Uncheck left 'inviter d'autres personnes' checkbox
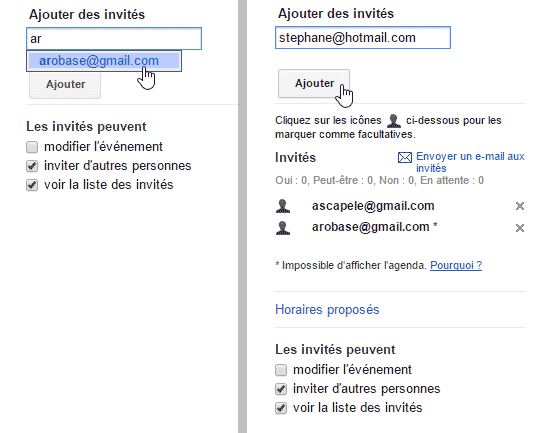This screenshot has width=548, height=433. pyautogui.click(x=32, y=166)
